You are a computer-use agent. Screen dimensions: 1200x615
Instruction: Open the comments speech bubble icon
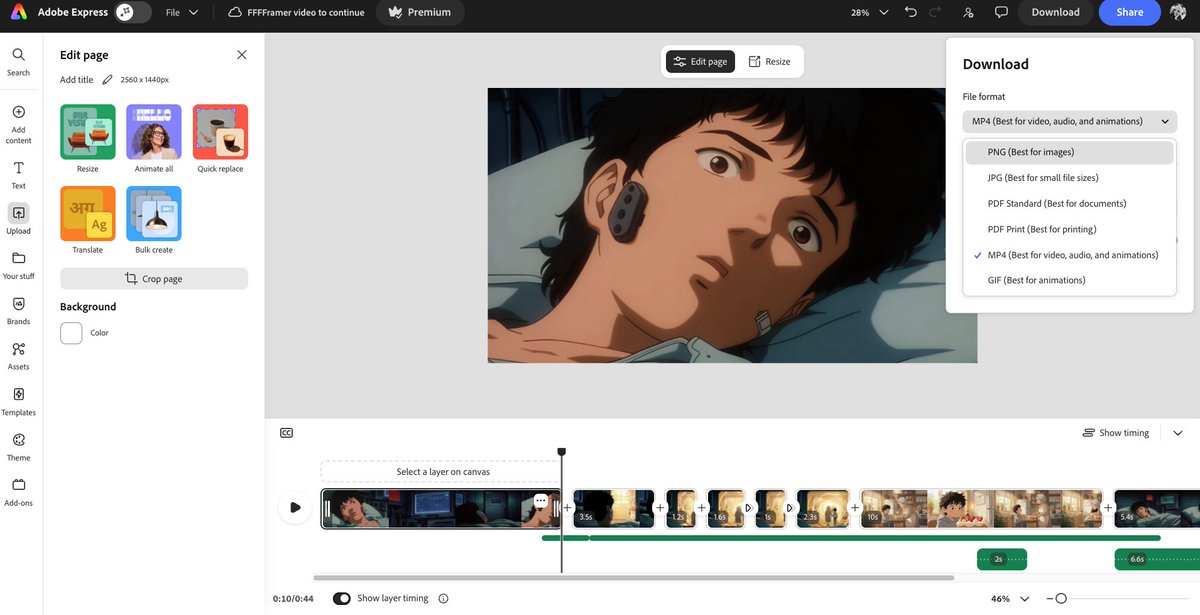click(x=1001, y=12)
